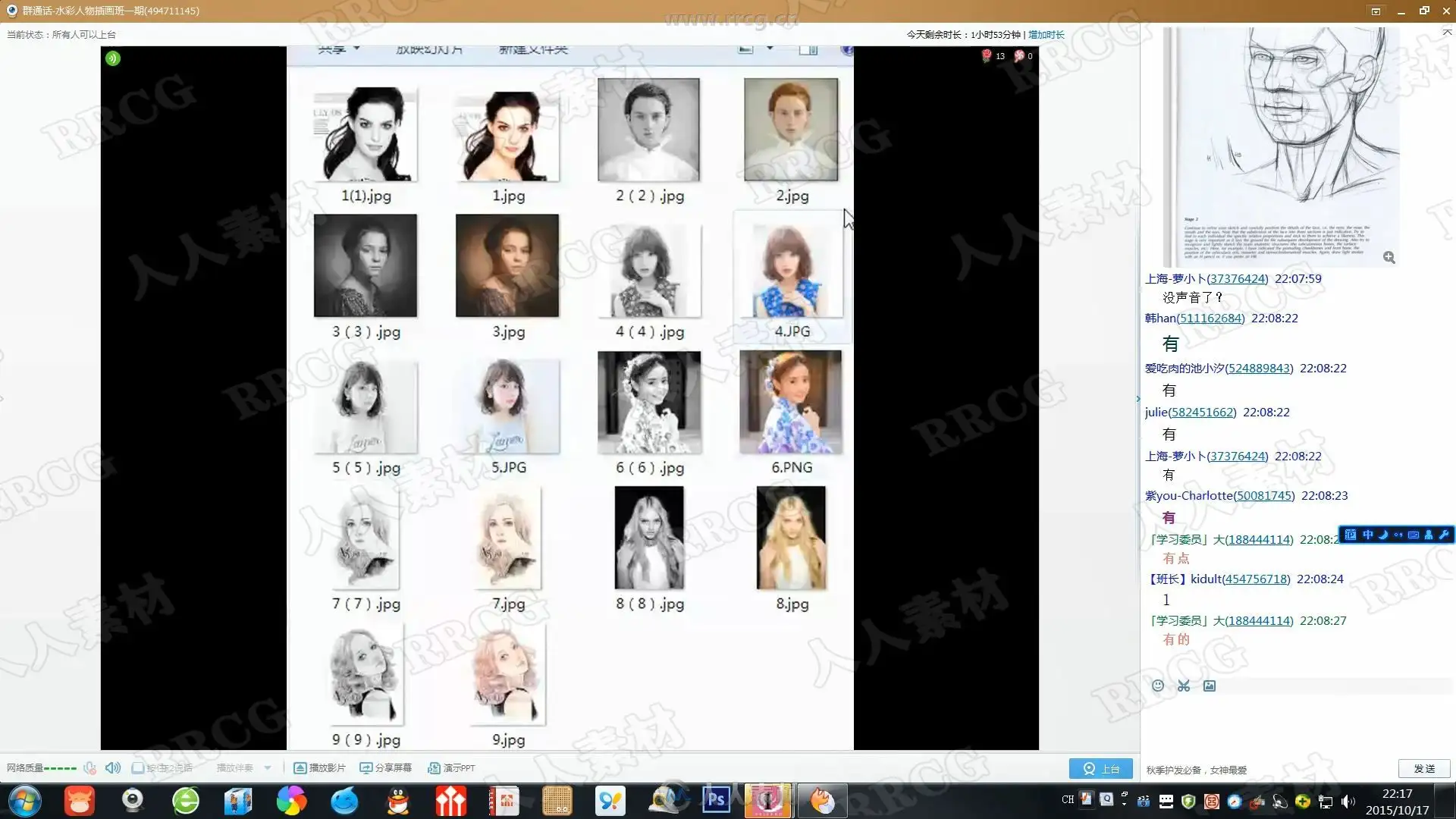Toggle the muted microphone icon
The width and height of the screenshot is (1456, 819).
point(89,767)
